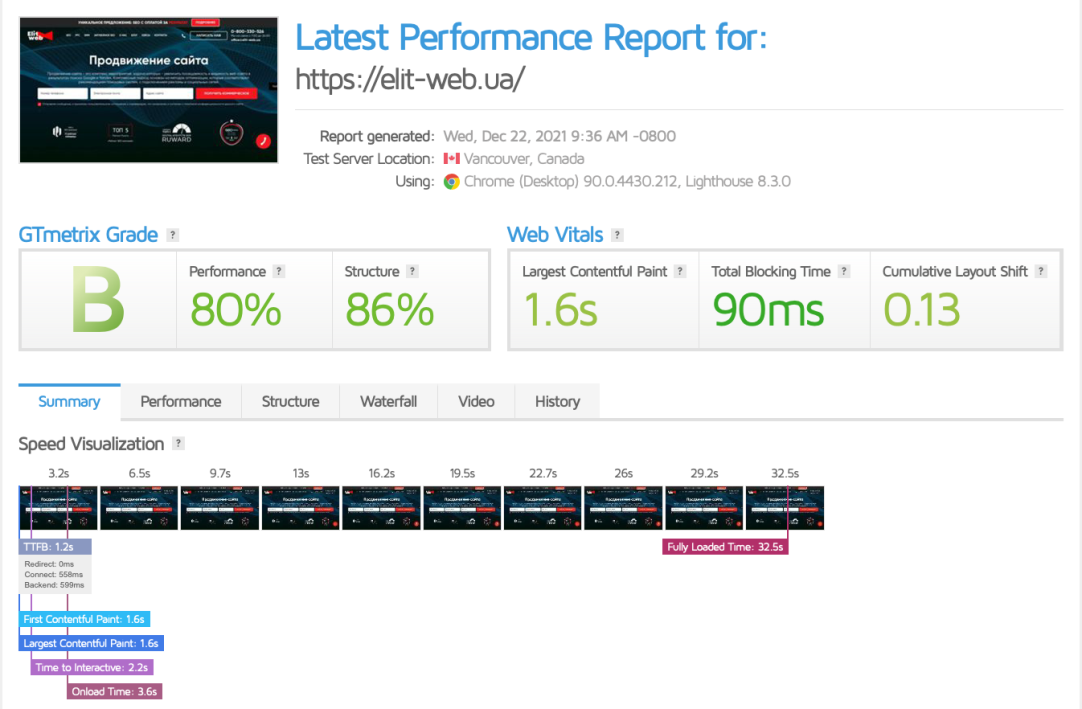The width and height of the screenshot is (1082, 709).
Task: Select the 26s filmstrip frame
Action: pyautogui.click(x=623, y=507)
